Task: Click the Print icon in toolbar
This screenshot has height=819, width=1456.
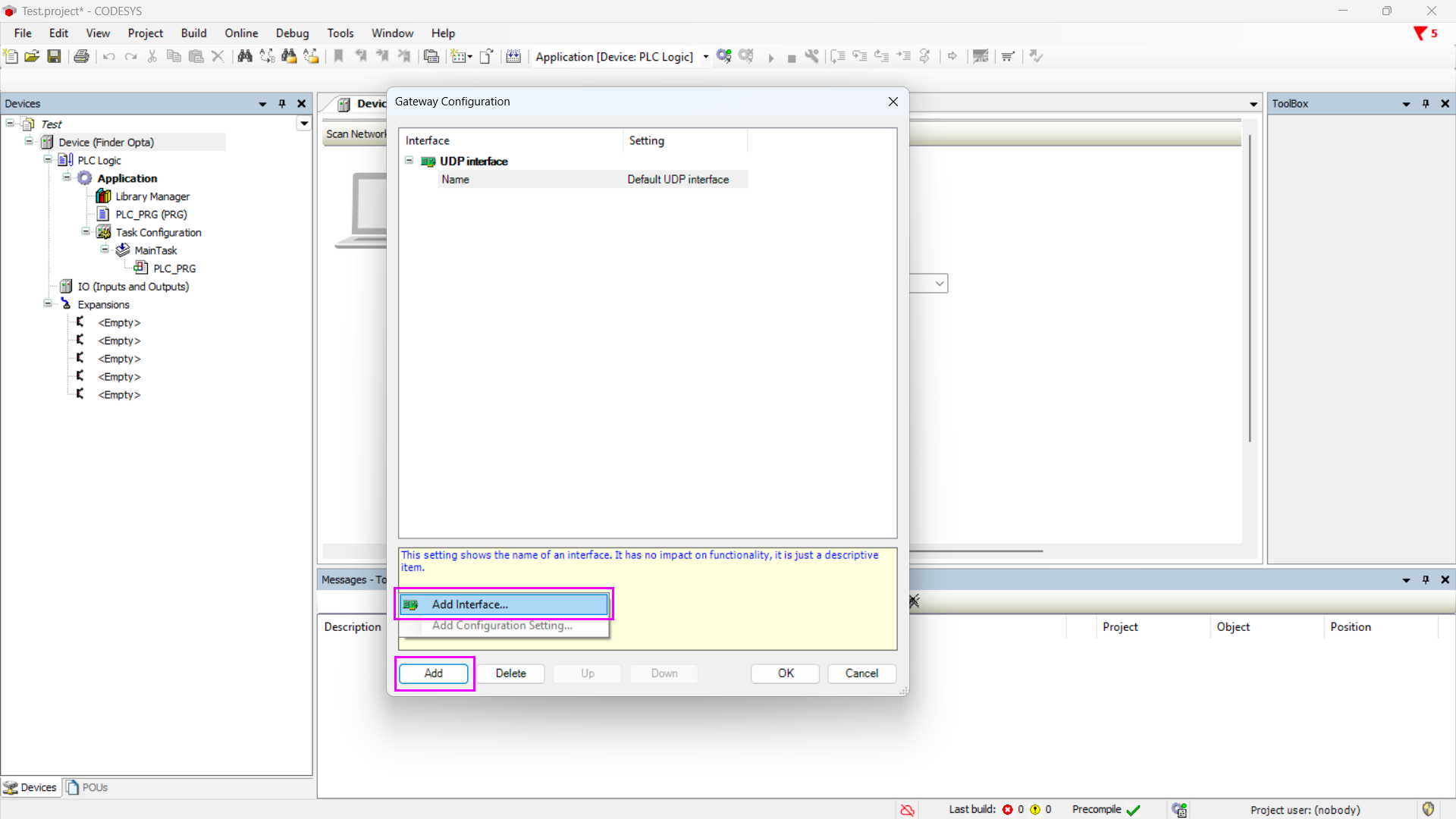Action: (x=81, y=56)
